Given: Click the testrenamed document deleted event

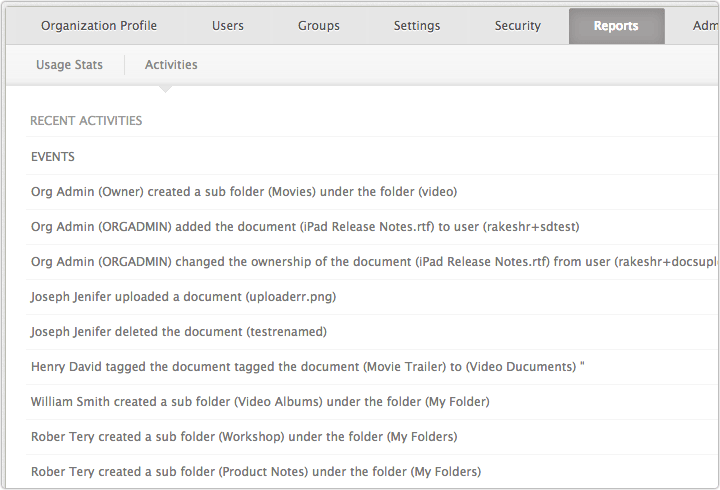Looking at the screenshot, I should tap(179, 331).
